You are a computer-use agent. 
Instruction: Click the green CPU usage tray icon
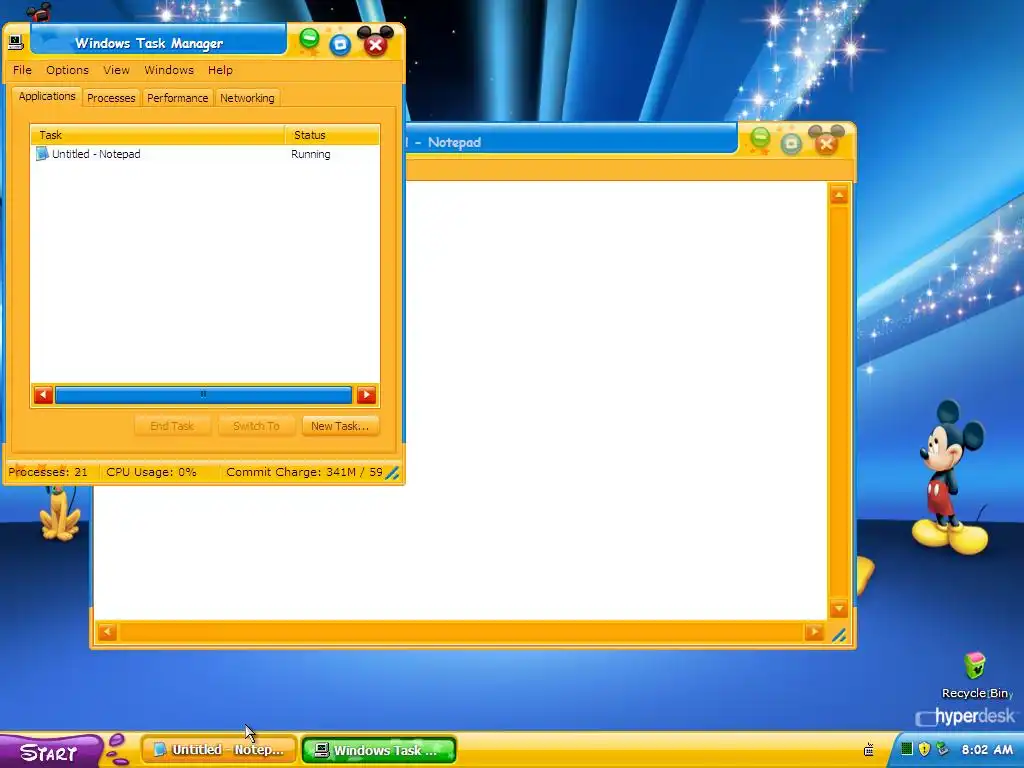(x=906, y=749)
